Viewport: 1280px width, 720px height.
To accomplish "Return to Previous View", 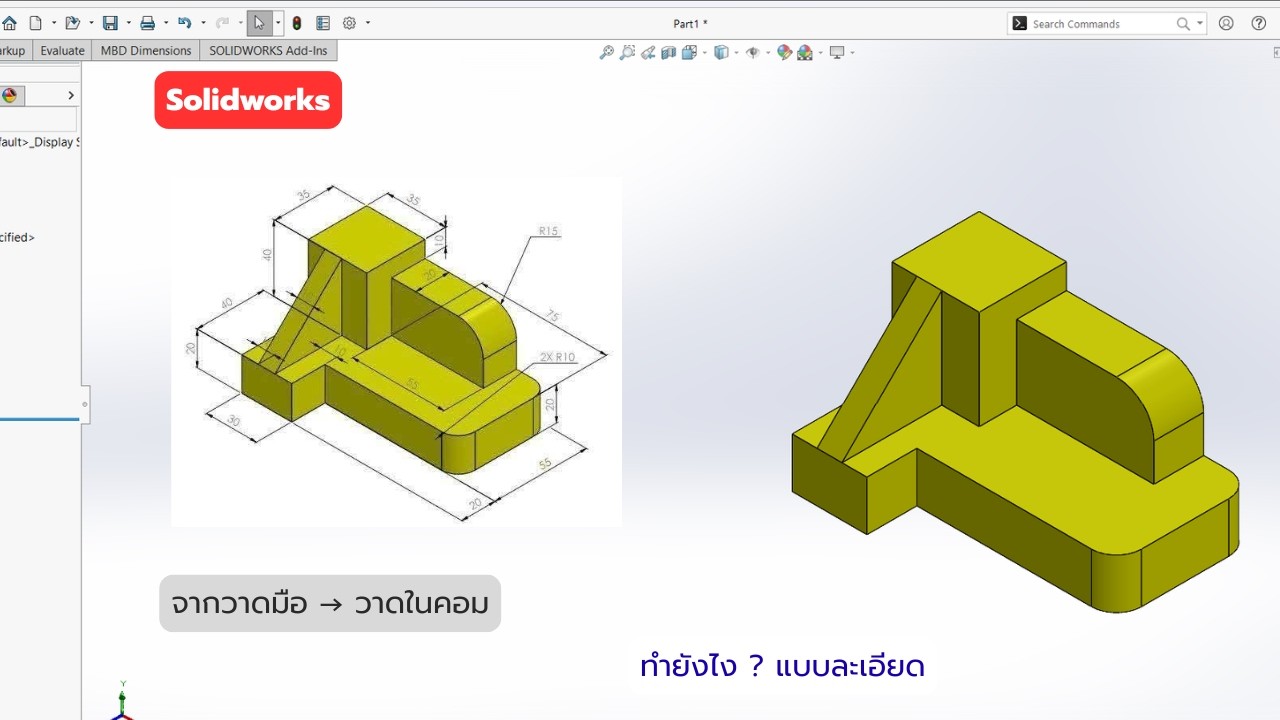I will point(648,53).
